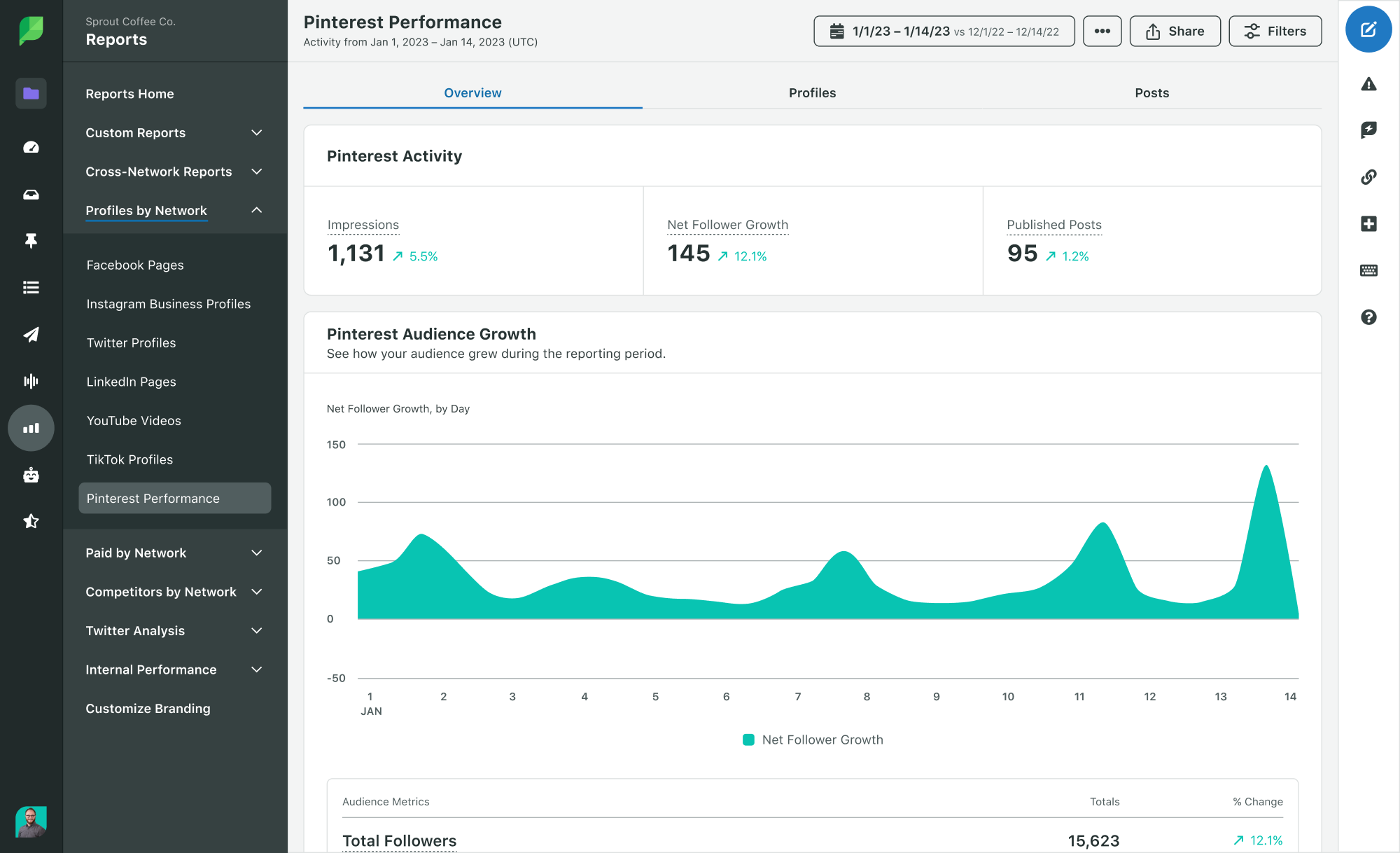Click the Impressions 5.5% increase arrow
Viewport: 1400px width, 853px height.
398,256
